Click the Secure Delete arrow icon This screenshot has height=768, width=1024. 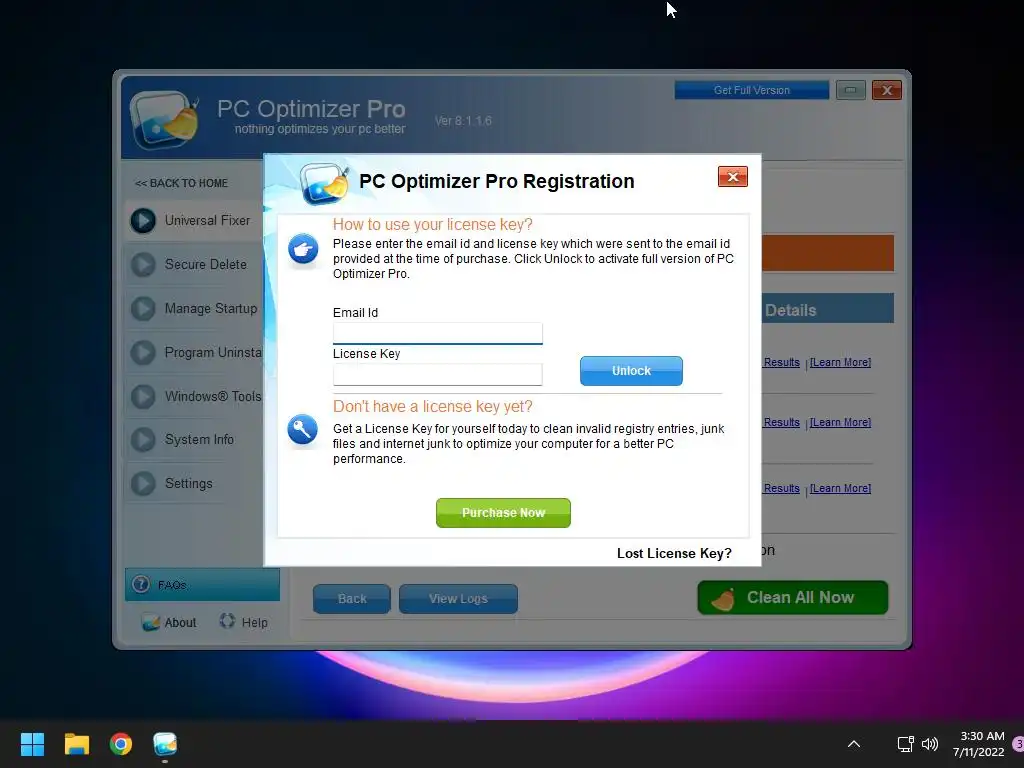click(x=143, y=264)
